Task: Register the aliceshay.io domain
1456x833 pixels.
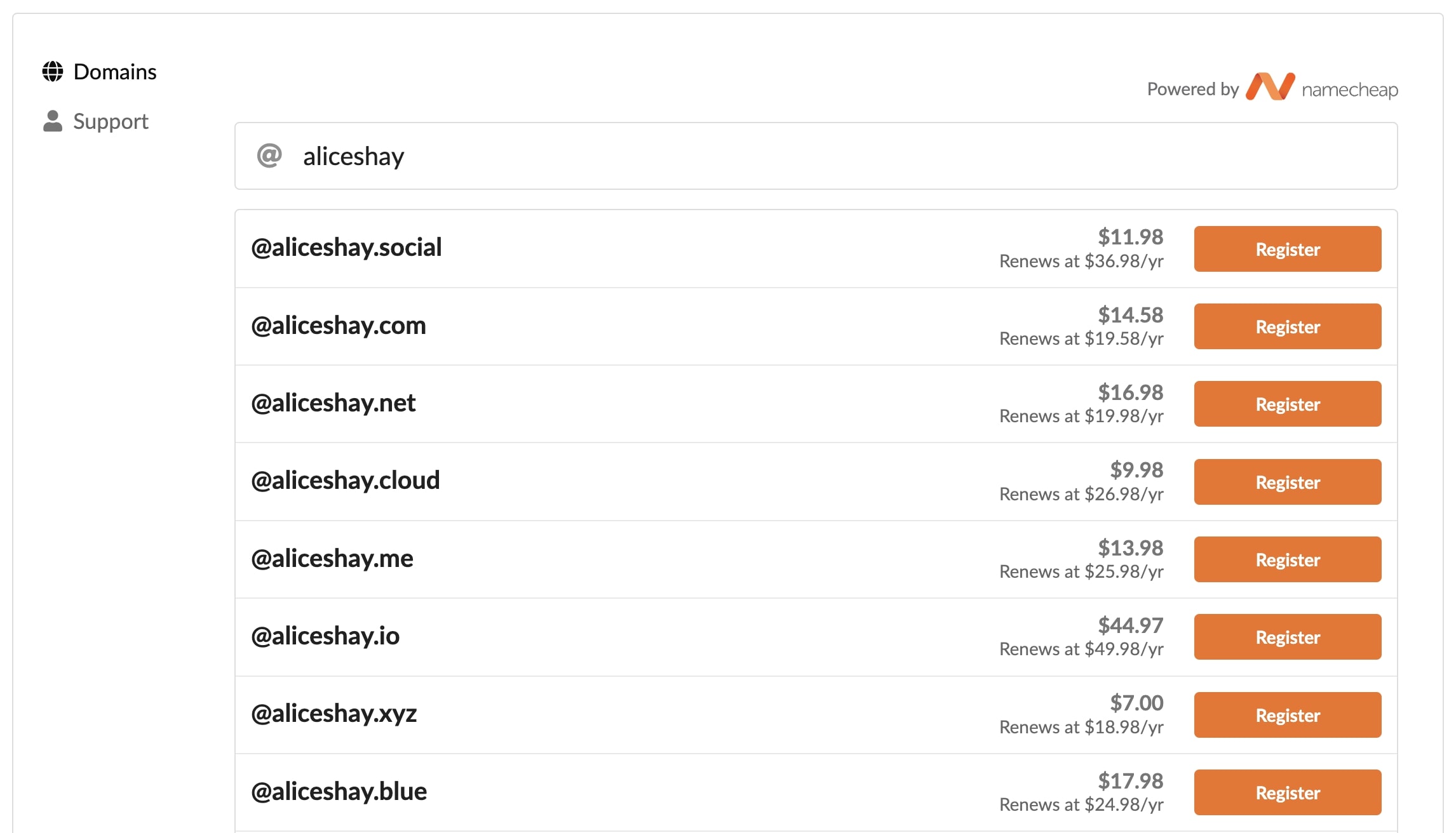Action: (1287, 637)
